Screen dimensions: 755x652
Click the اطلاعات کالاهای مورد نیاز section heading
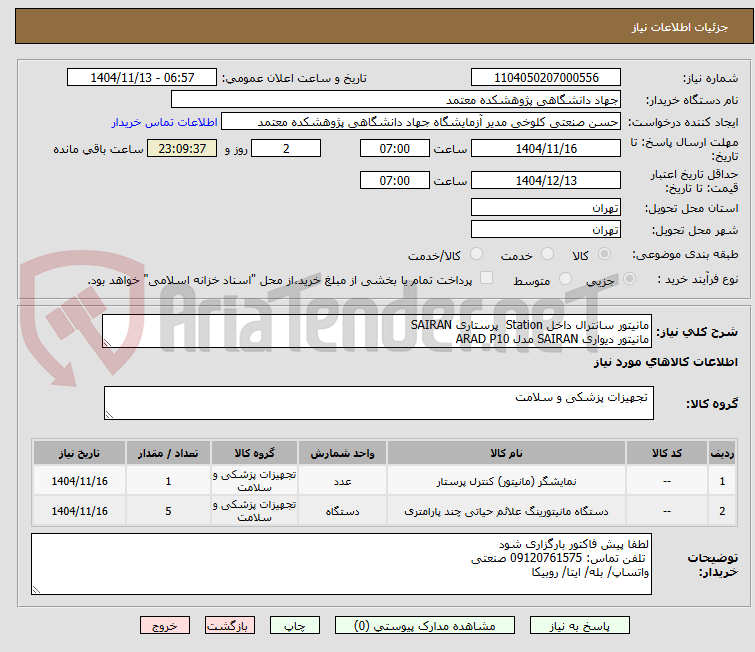(x=665, y=362)
